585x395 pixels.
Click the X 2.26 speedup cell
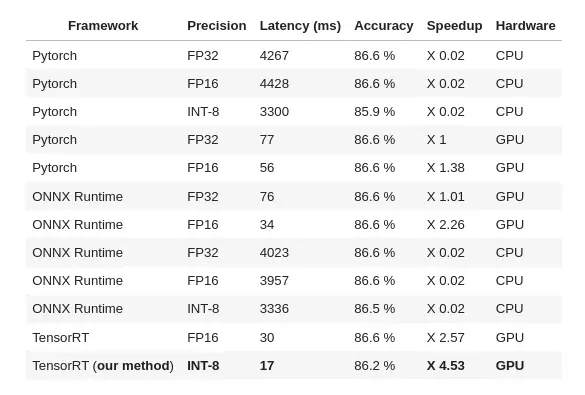(x=446, y=225)
